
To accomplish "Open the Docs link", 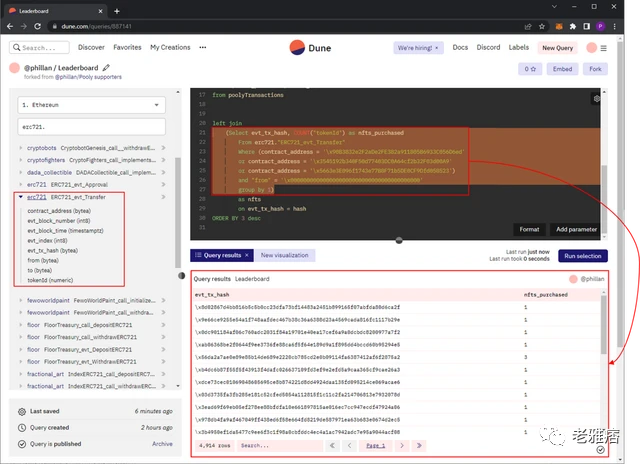I will tap(460, 47).
